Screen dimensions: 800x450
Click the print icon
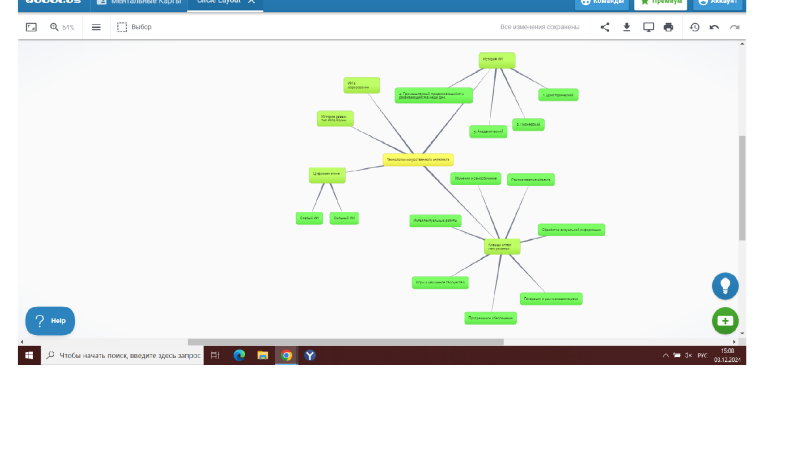[x=668, y=27]
